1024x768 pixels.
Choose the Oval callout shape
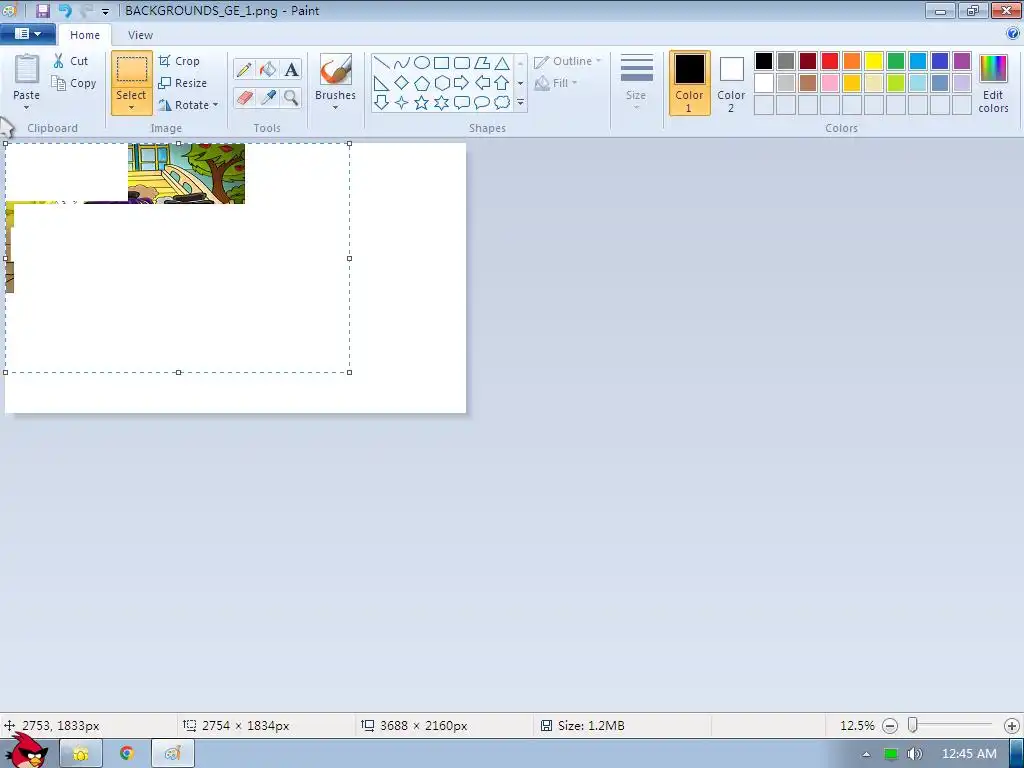click(482, 103)
